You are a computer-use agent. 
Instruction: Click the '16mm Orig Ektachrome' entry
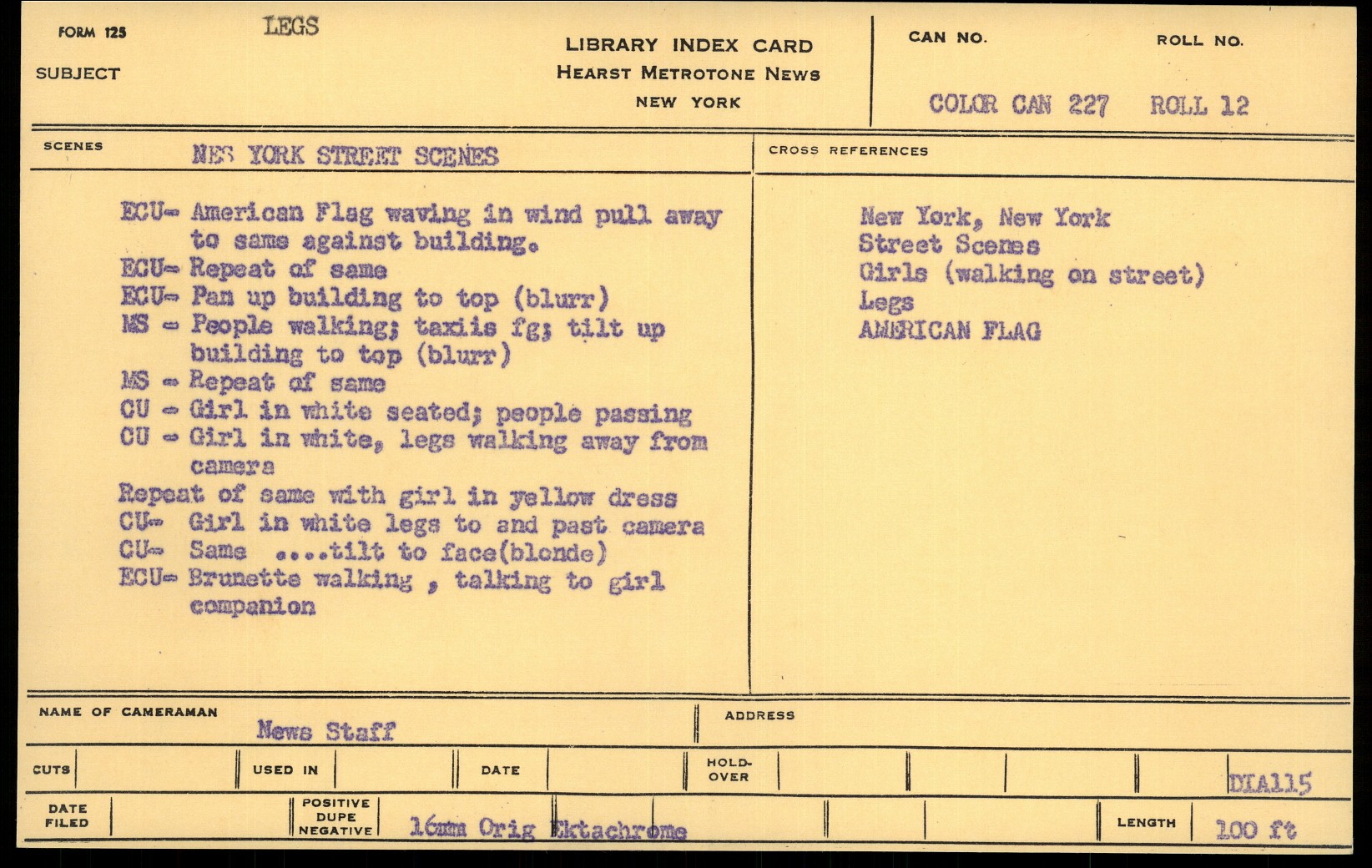click(547, 828)
